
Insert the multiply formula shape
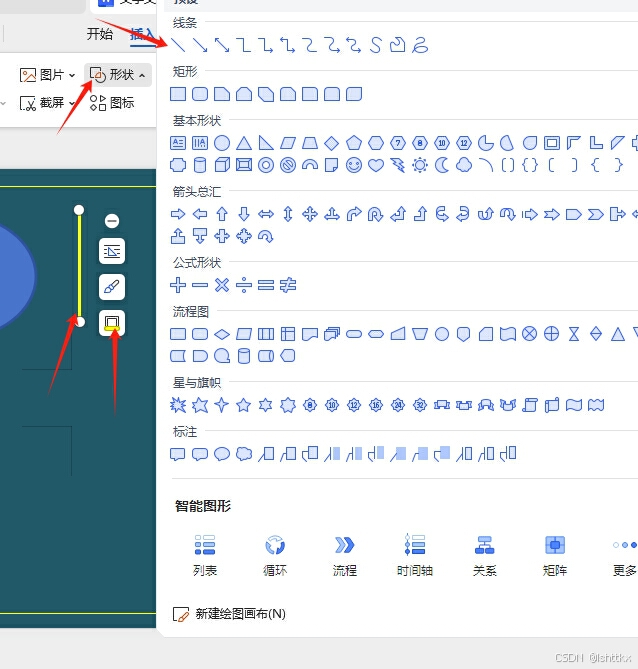click(x=222, y=285)
